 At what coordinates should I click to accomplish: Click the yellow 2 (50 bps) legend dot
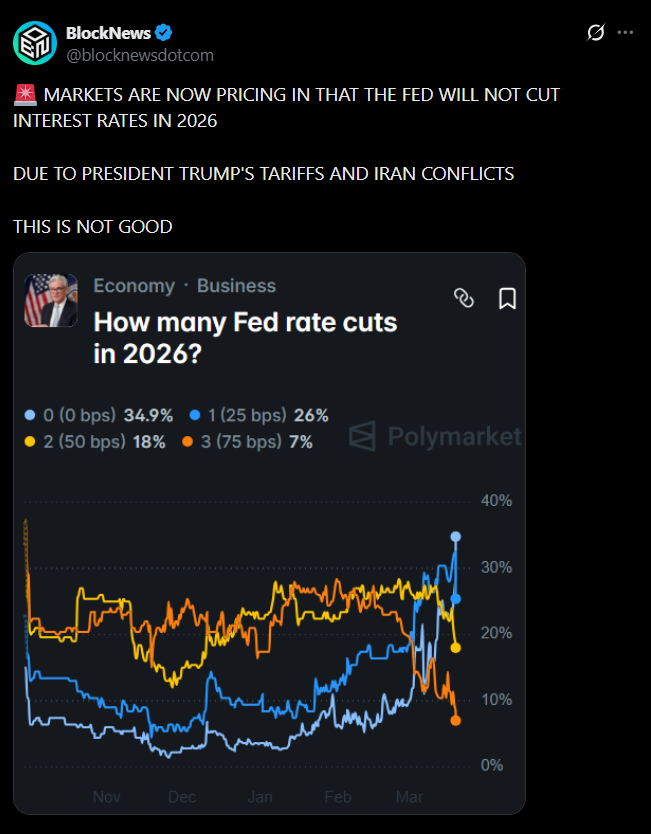[x=30, y=442]
